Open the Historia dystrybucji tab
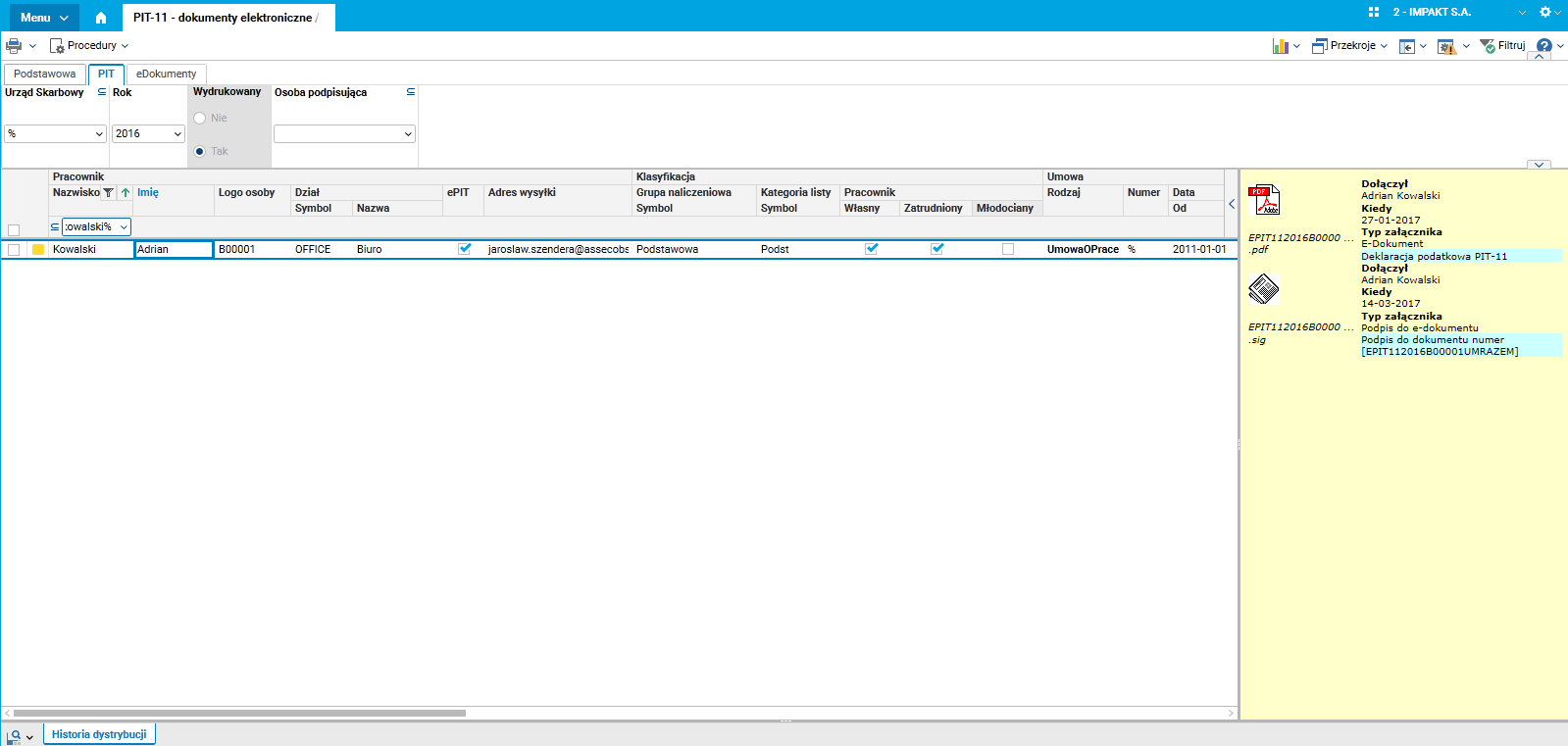Screen dimensions: 1568x746 [x=99, y=734]
